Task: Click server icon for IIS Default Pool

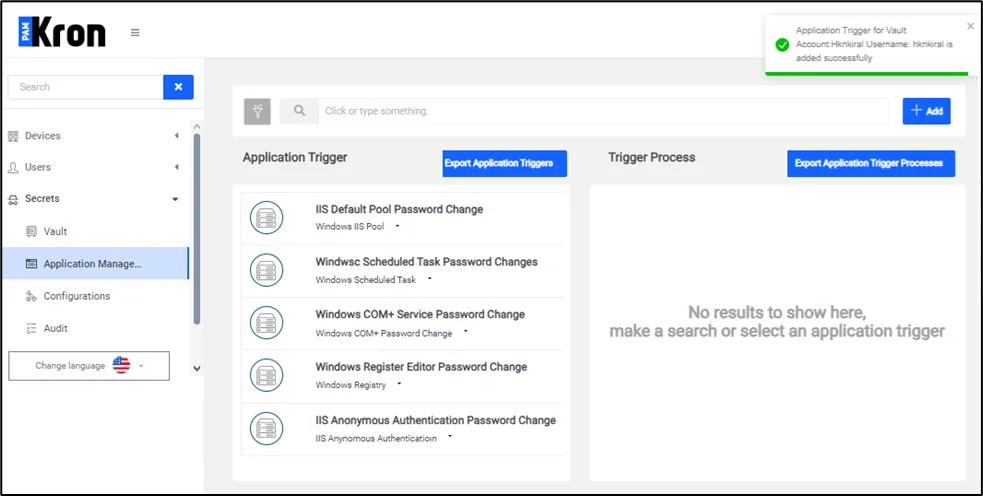Action: (266, 218)
